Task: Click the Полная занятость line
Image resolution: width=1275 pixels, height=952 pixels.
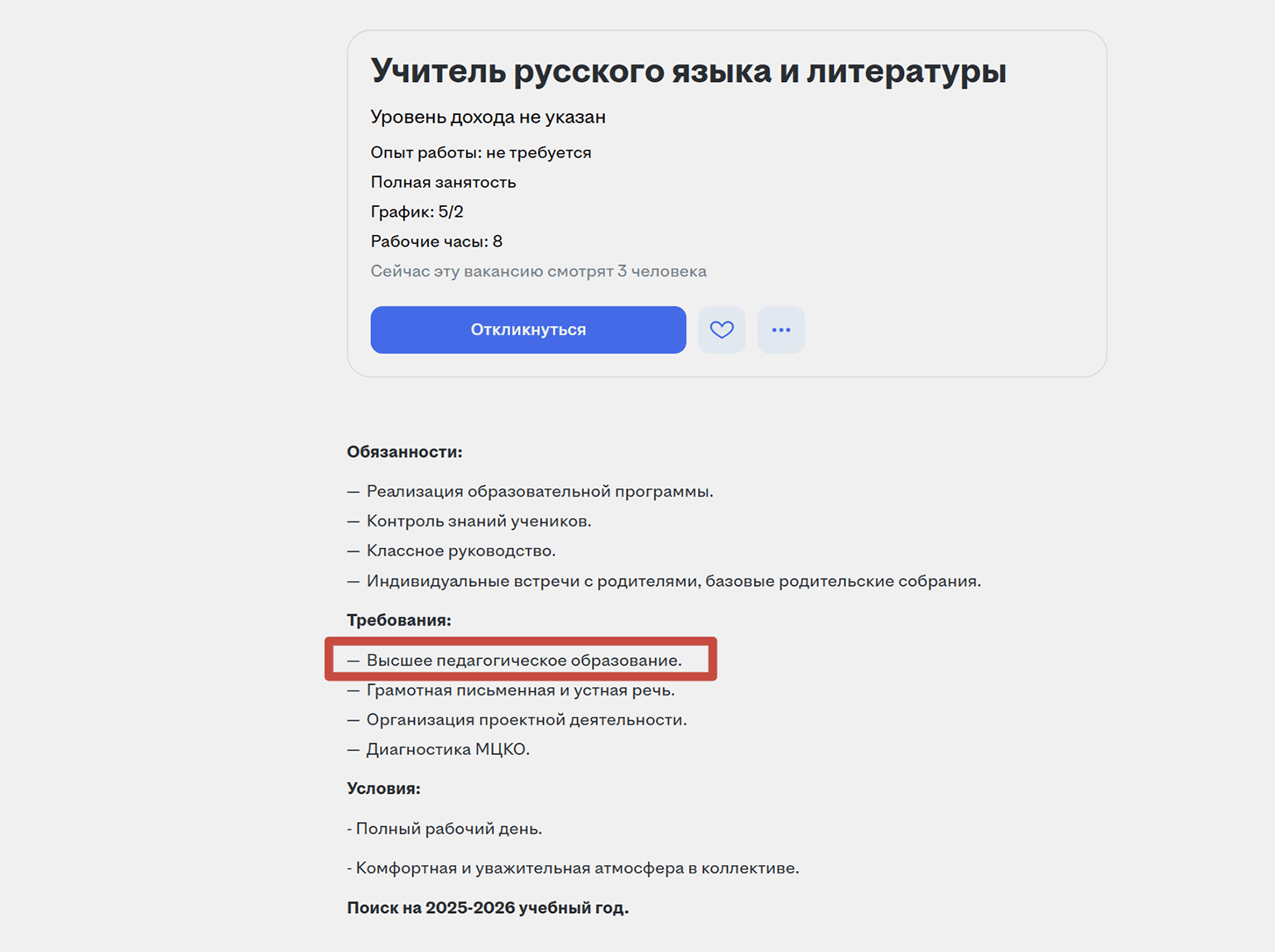Action: (443, 182)
